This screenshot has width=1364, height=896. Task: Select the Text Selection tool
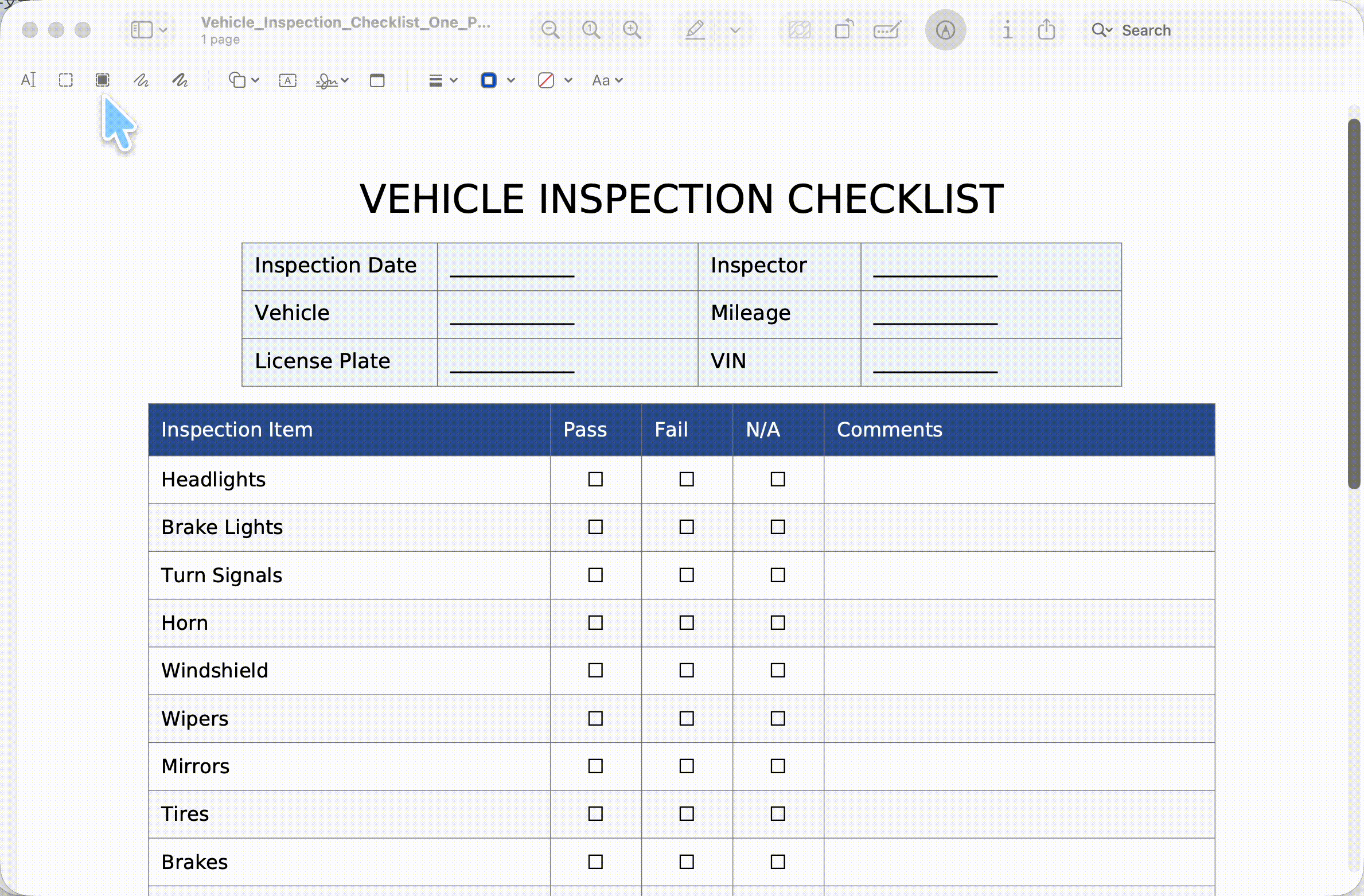(x=28, y=80)
